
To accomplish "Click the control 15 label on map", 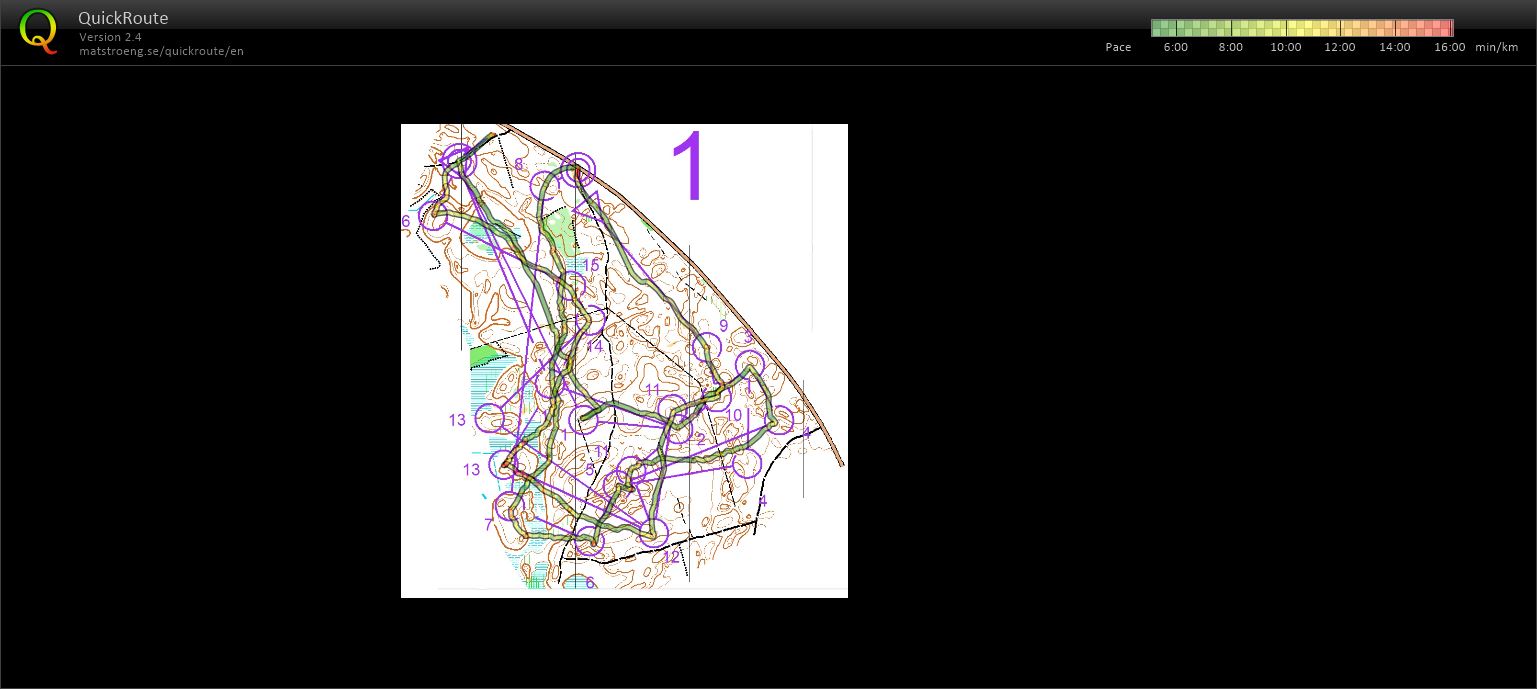I will click(591, 265).
